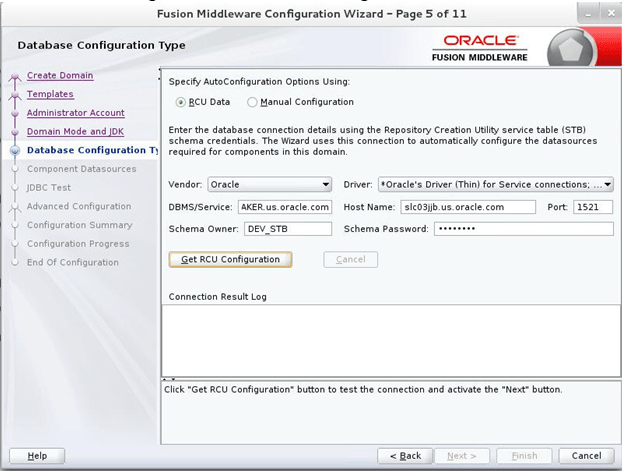Viewport: 622px width, 471px height.
Task: Click the Advanced Configuration step node icon
Action: click(15, 207)
